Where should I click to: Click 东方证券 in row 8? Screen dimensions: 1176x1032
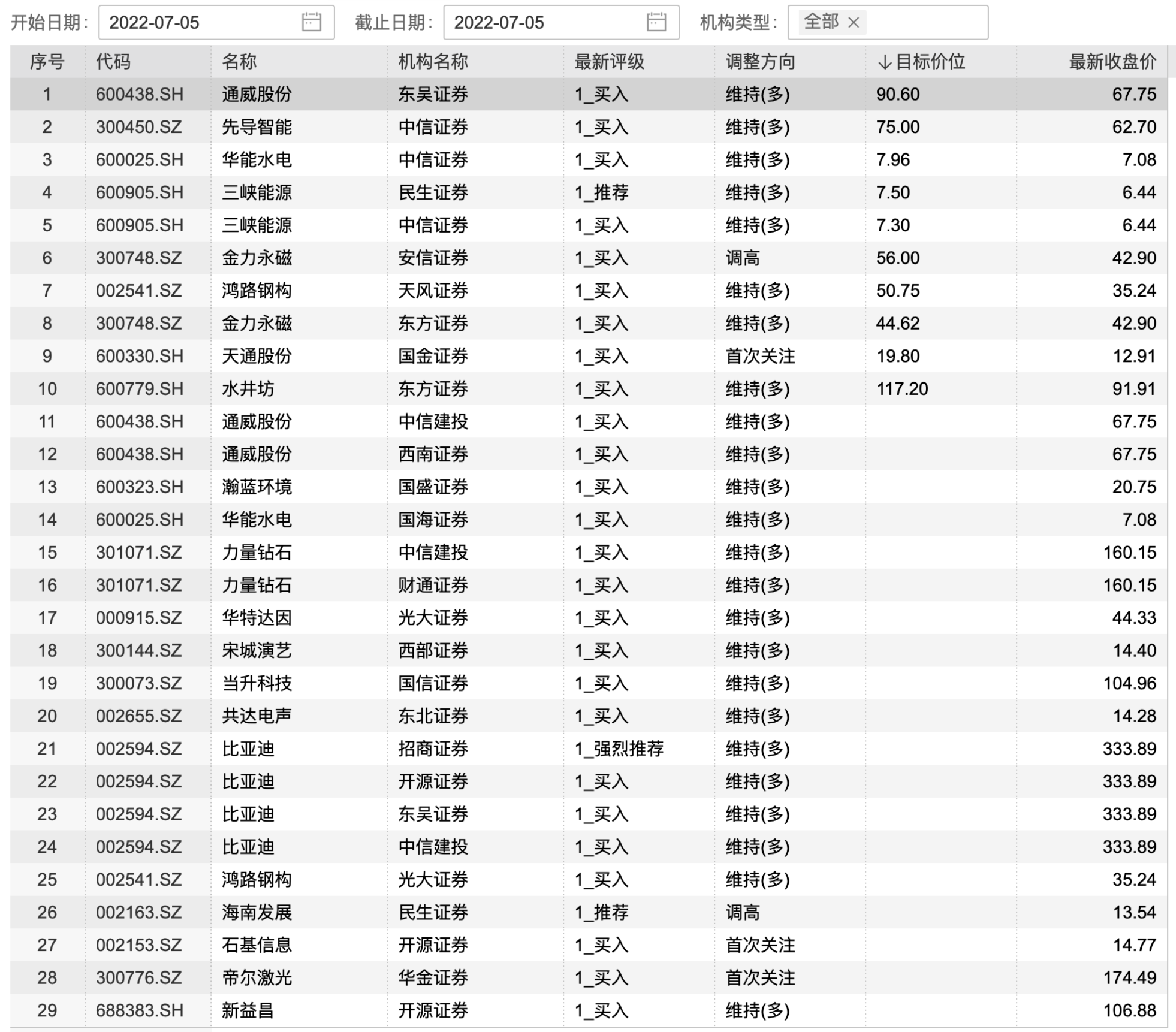point(433,324)
